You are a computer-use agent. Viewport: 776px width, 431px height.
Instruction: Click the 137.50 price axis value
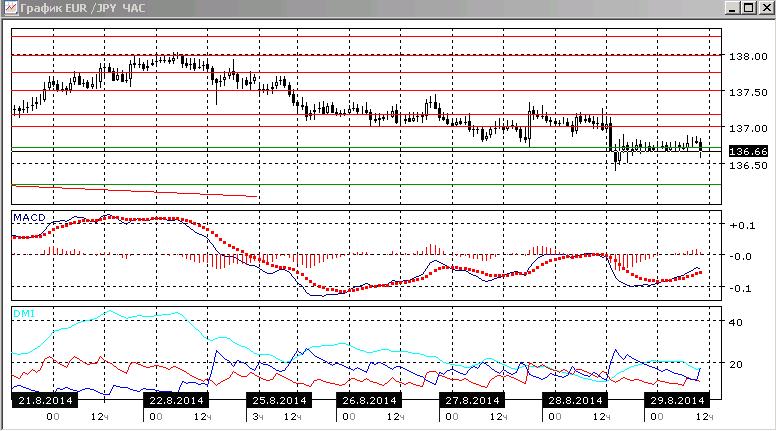point(748,93)
